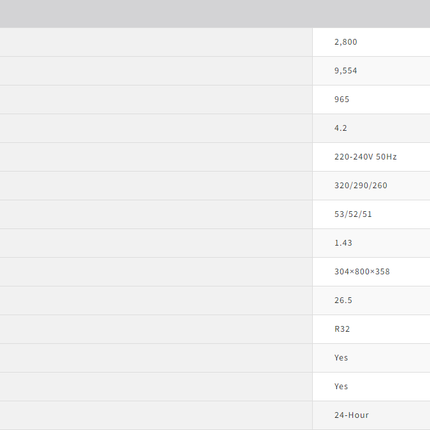Screen dimensions: 430x430
Task: Click the empty label cell beside 220-240V 50Hz
Action: tap(156, 157)
